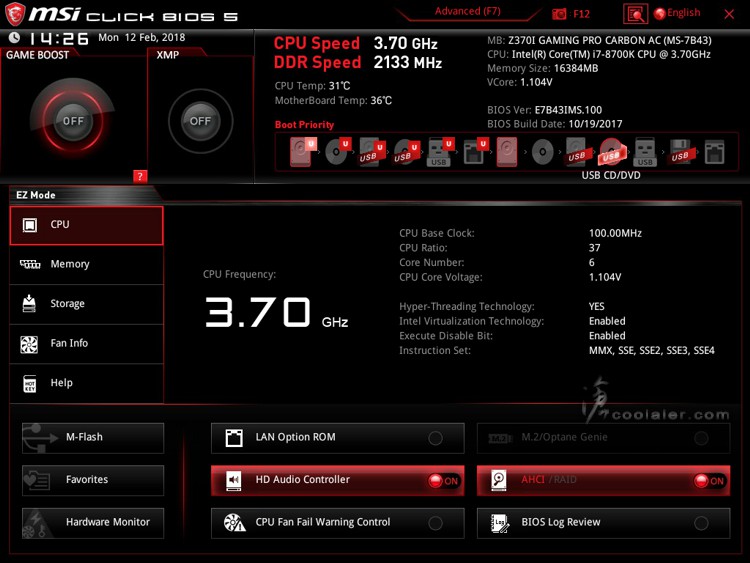The height and width of the screenshot is (563, 750).
Task: Select the UEFI hard disk boot device
Action: tap(302, 152)
